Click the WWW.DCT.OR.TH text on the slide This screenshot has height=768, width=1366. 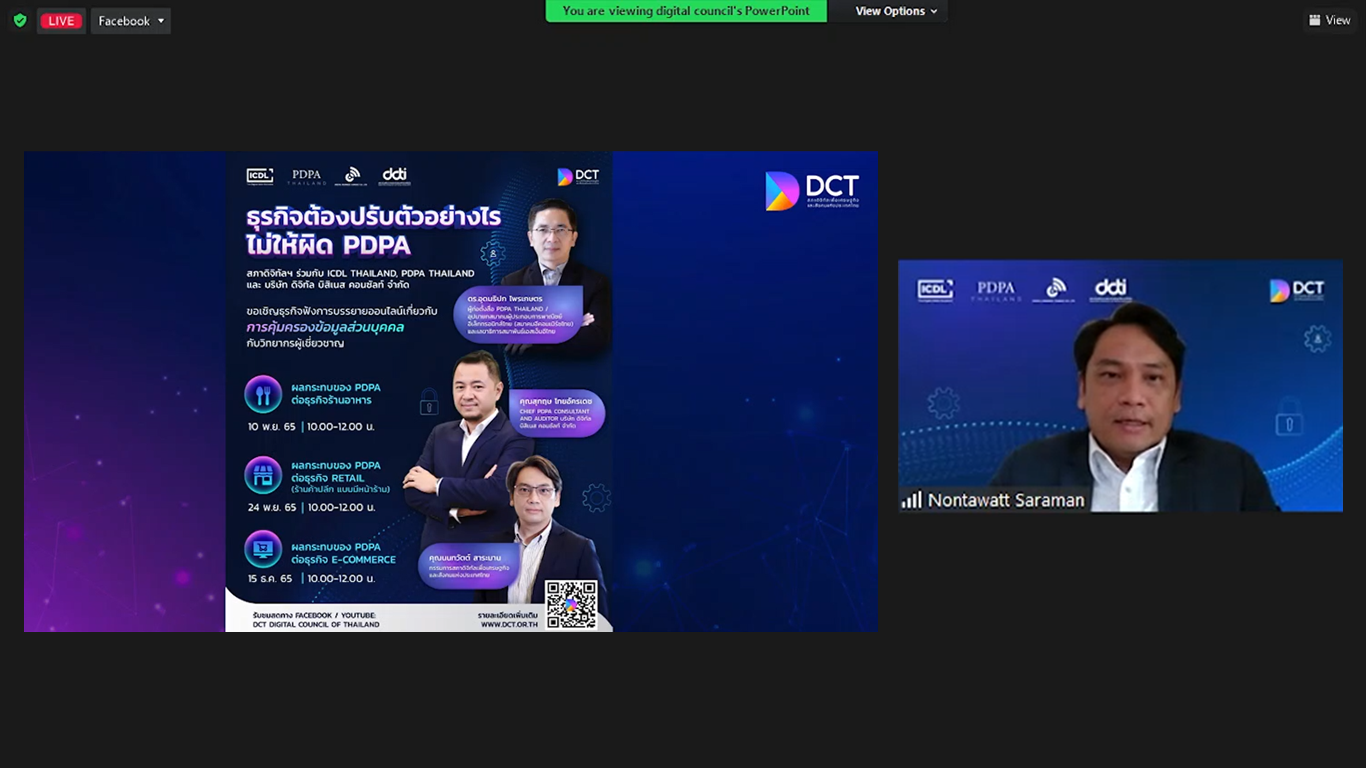509,624
